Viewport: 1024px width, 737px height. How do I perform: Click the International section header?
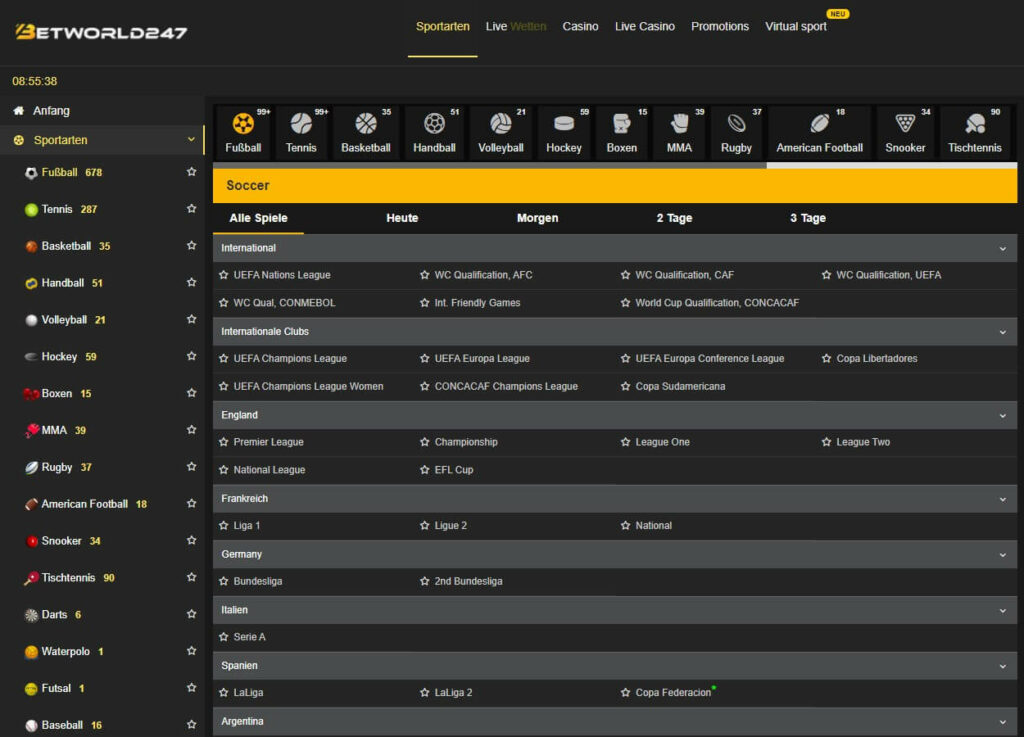click(615, 248)
